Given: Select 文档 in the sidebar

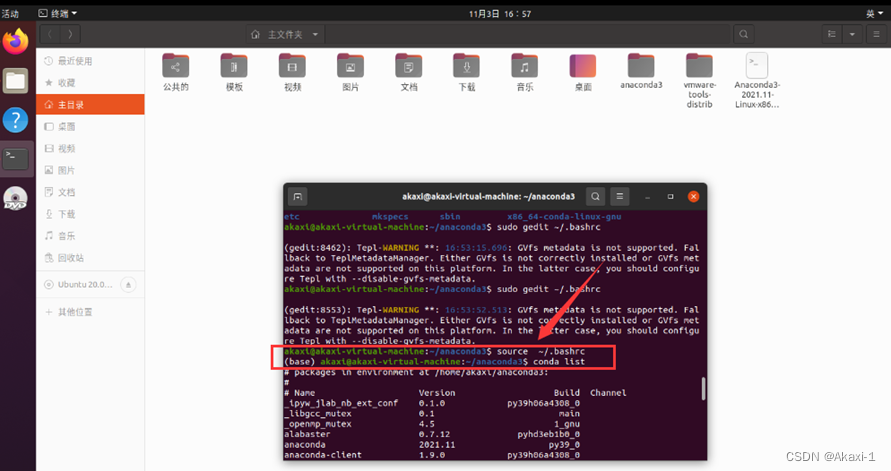Looking at the screenshot, I should [x=90, y=192].
